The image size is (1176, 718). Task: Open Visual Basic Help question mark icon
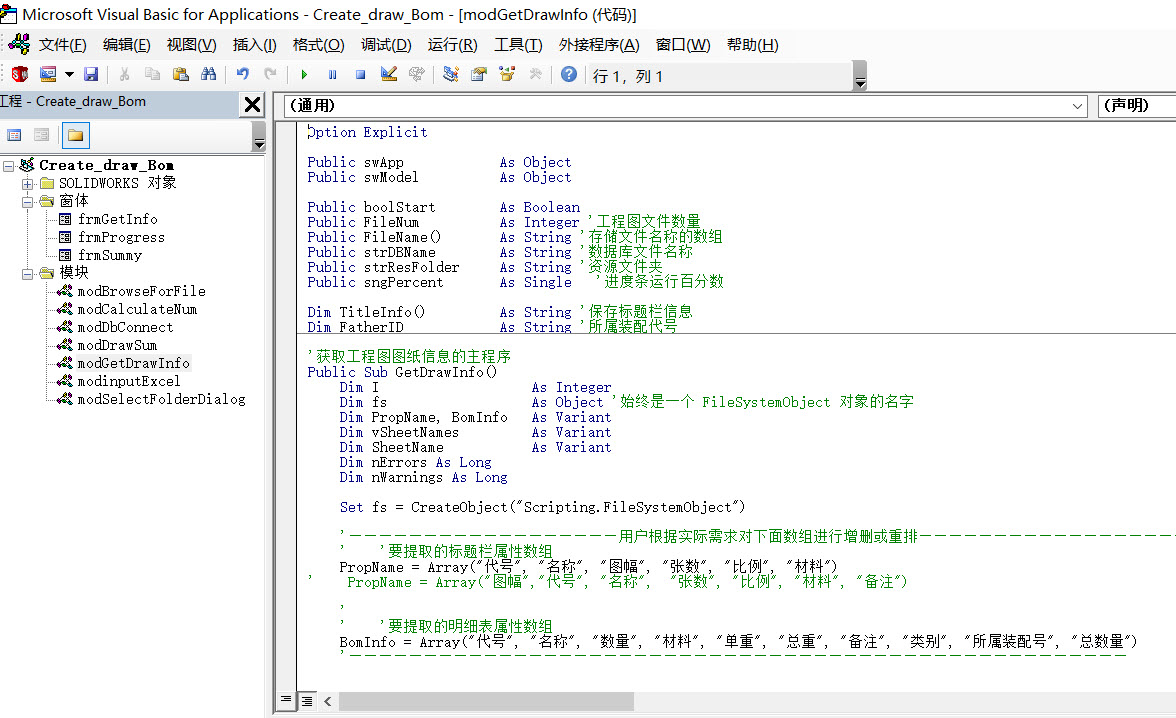569,74
